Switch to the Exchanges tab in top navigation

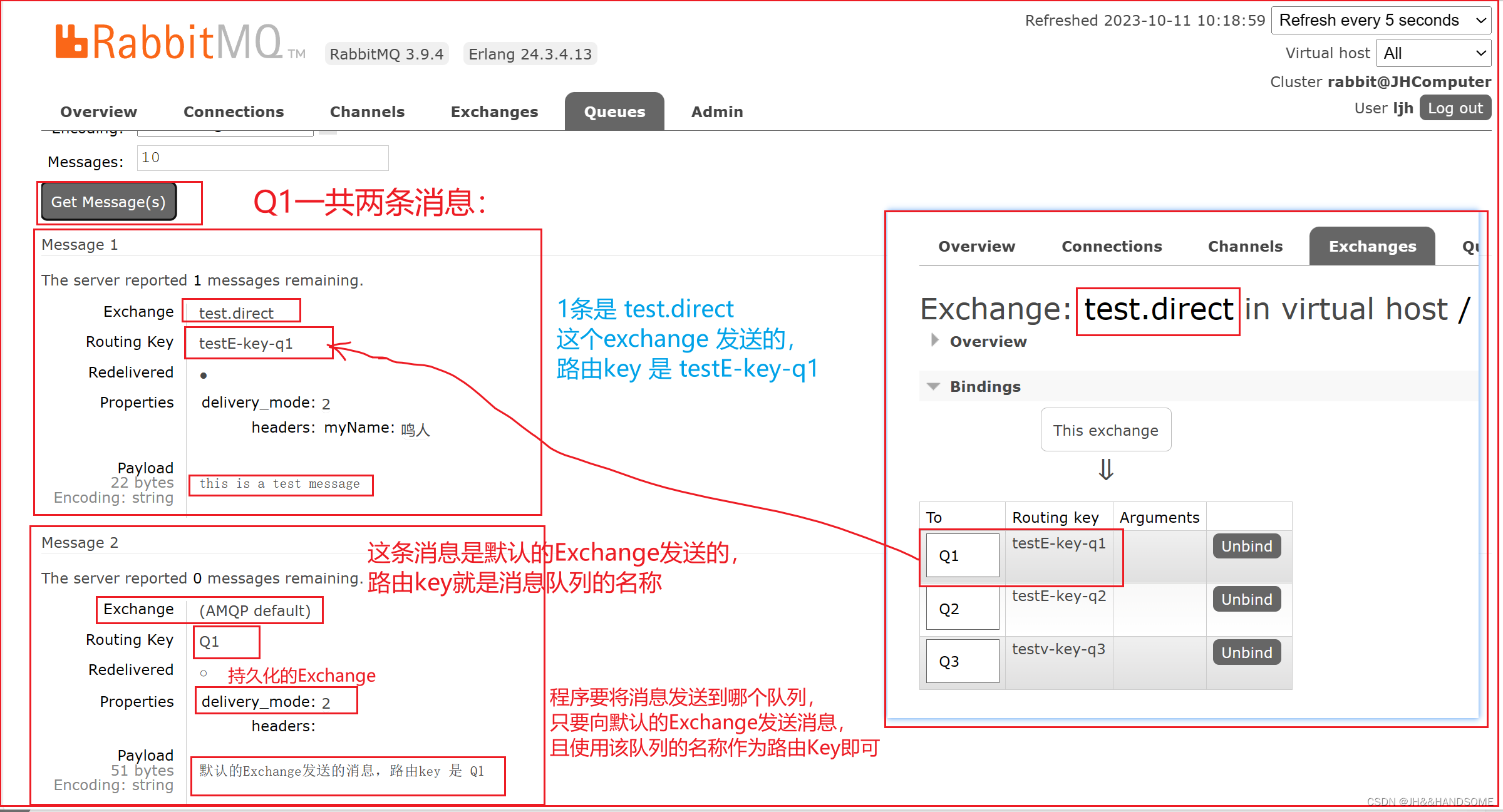tap(494, 111)
